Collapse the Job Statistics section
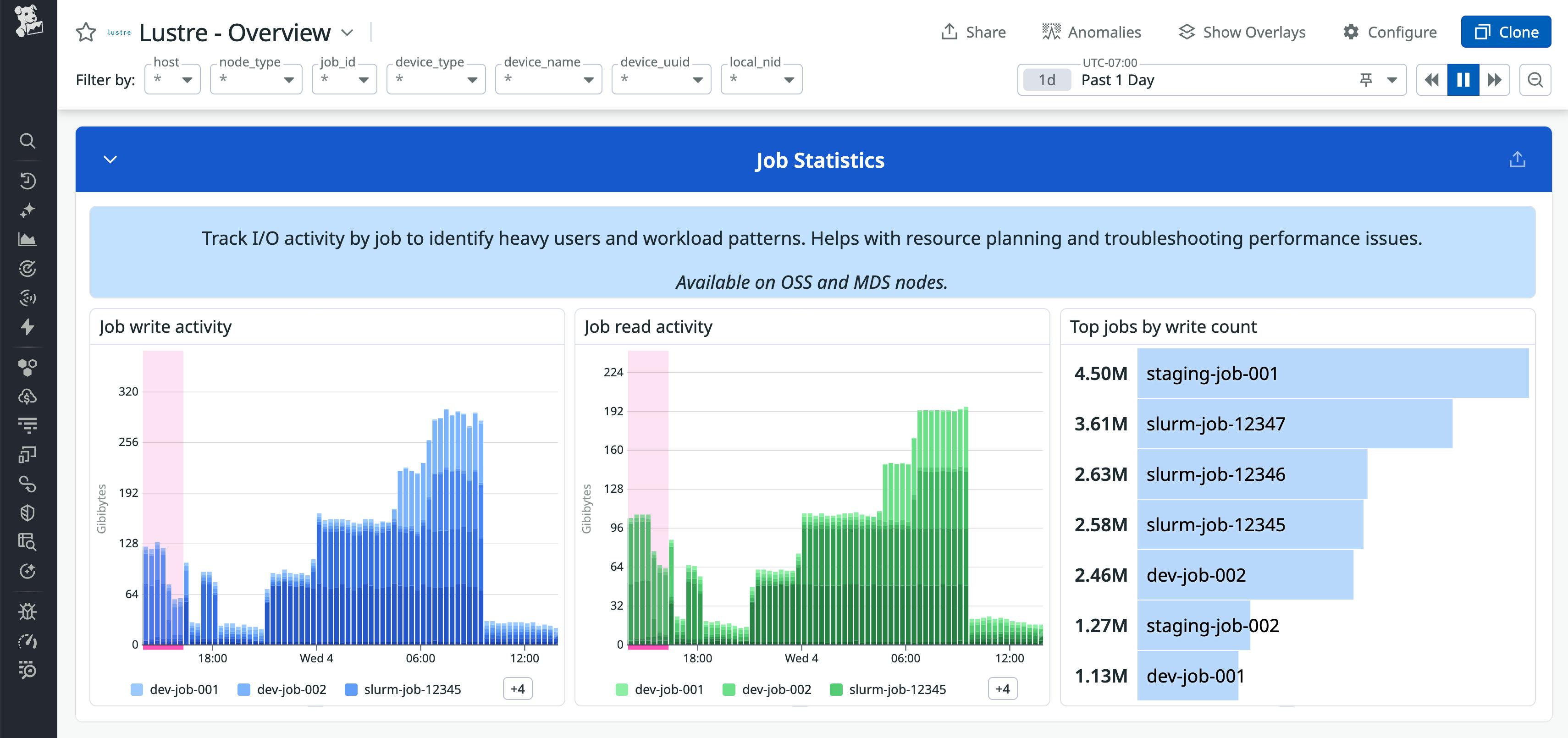 pos(110,160)
